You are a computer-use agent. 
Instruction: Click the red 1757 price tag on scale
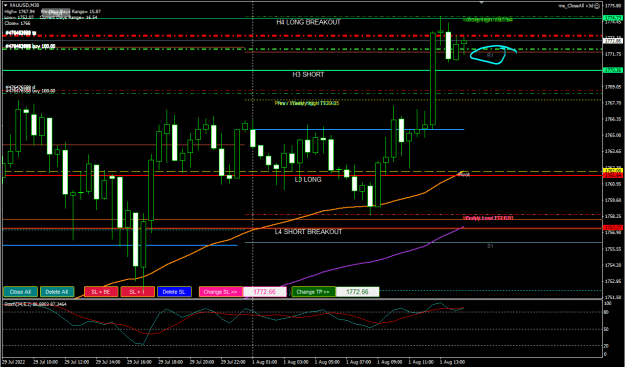tap(614, 227)
